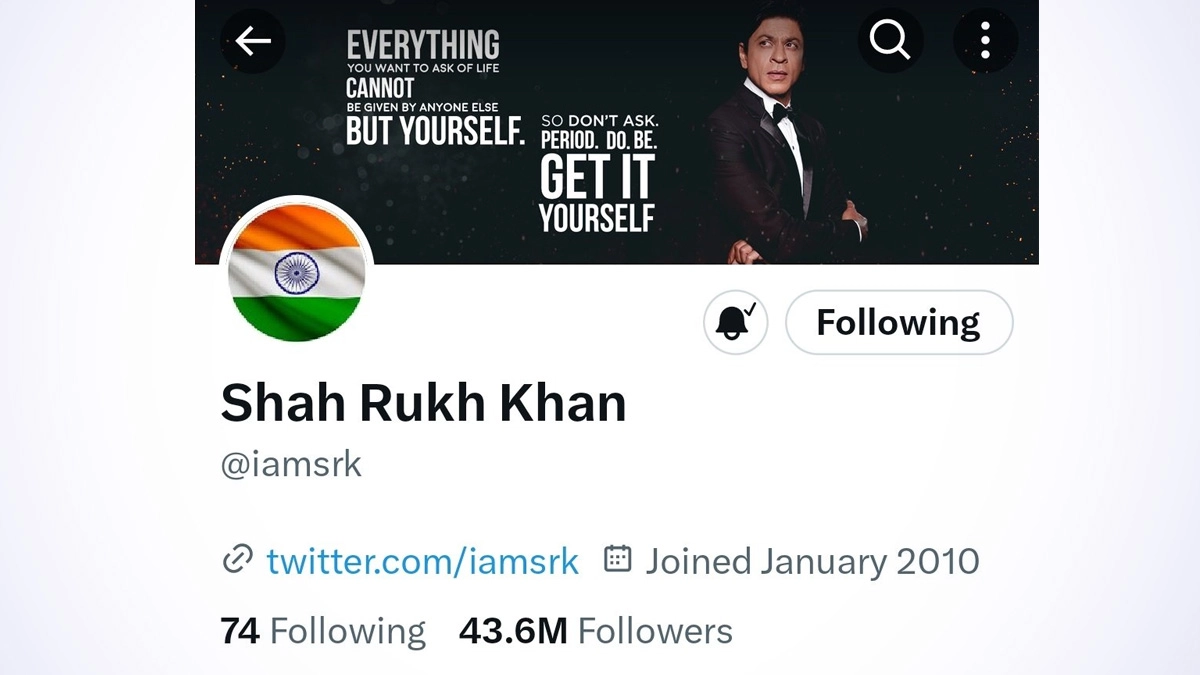Click the GET IT YOURSELF banner text
This screenshot has height=675, width=1200.
(597, 192)
